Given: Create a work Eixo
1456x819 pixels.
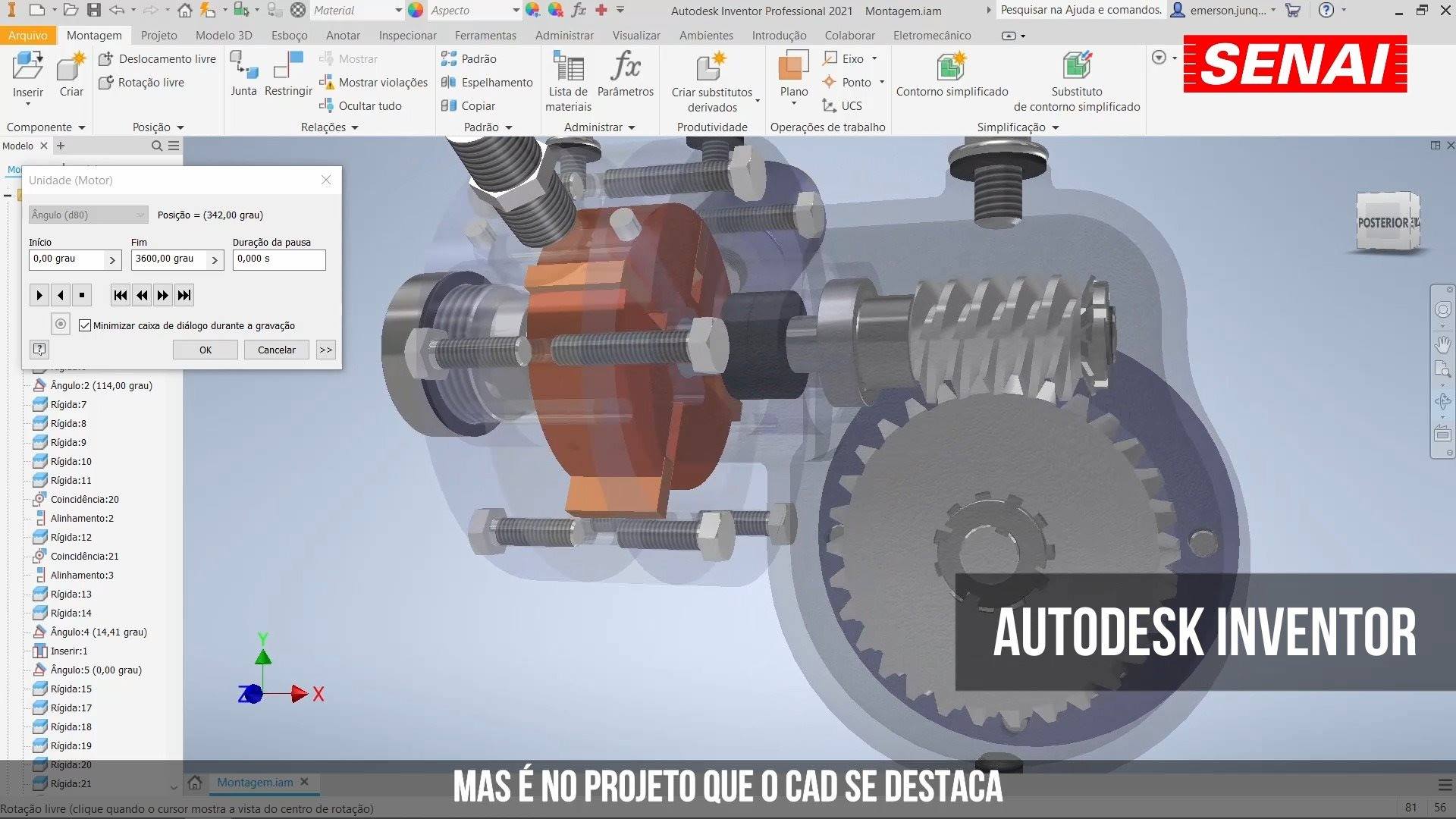Looking at the screenshot, I should pyautogui.click(x=851, y=58).
